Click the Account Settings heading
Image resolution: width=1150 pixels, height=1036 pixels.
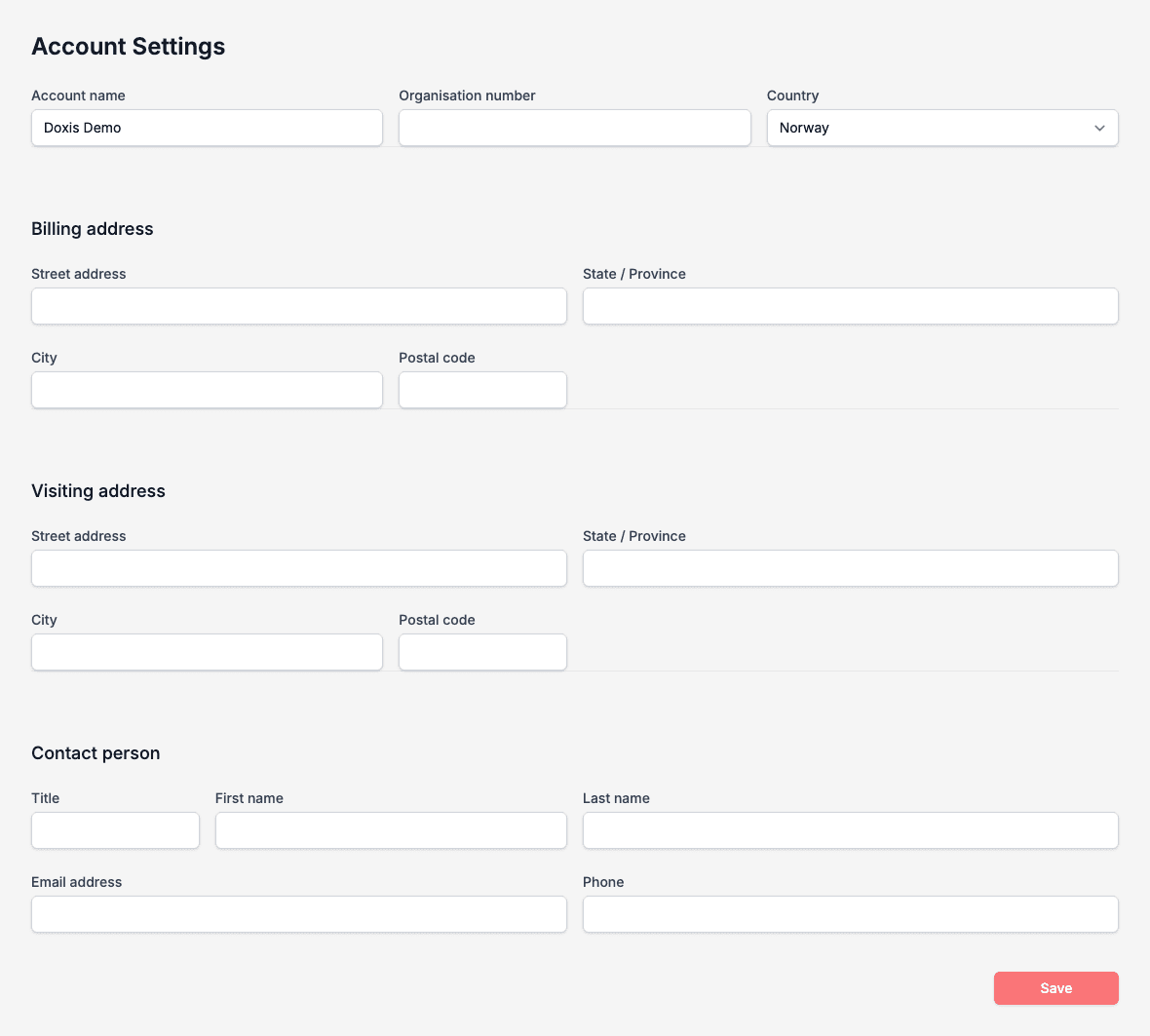tap(129, 46)
